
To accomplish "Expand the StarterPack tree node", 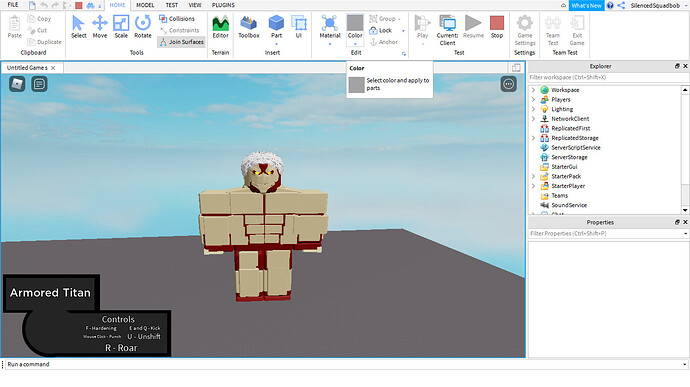I will click(x=533, y=176).
